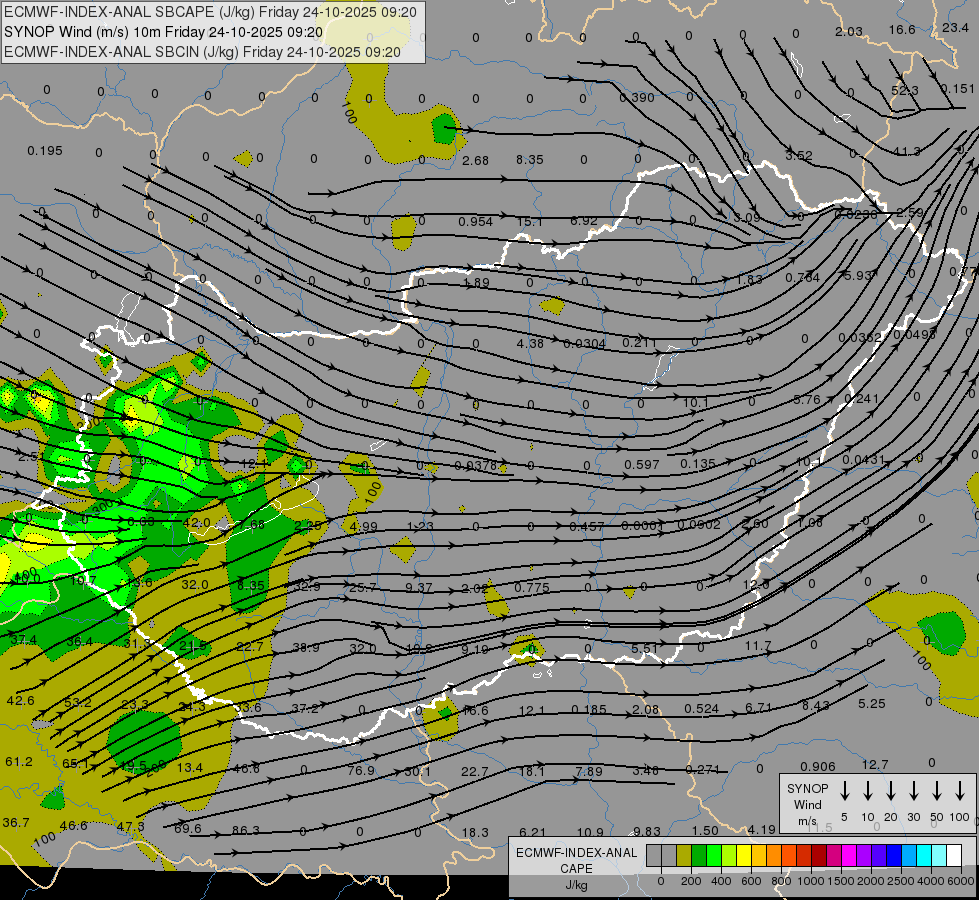Click the 2500 tick label in CAPE legend
This screenshot has width=979, height=900.
pos(901,881)
